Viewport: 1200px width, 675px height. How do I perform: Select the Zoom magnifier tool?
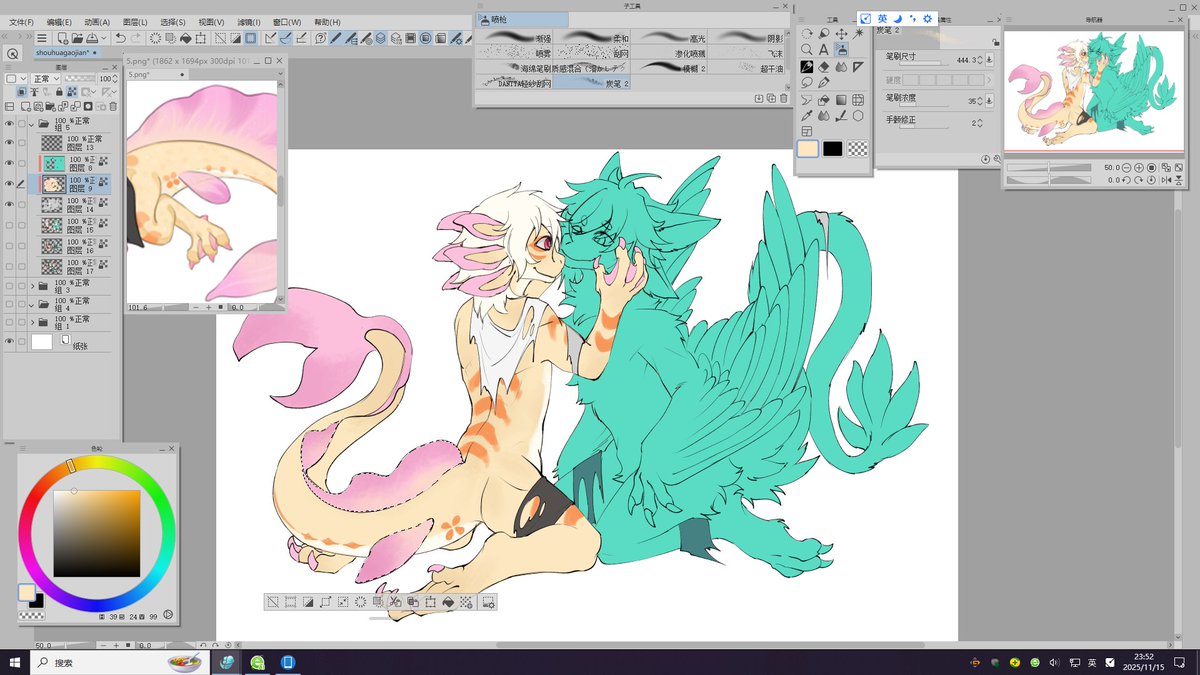coord(806,50)
